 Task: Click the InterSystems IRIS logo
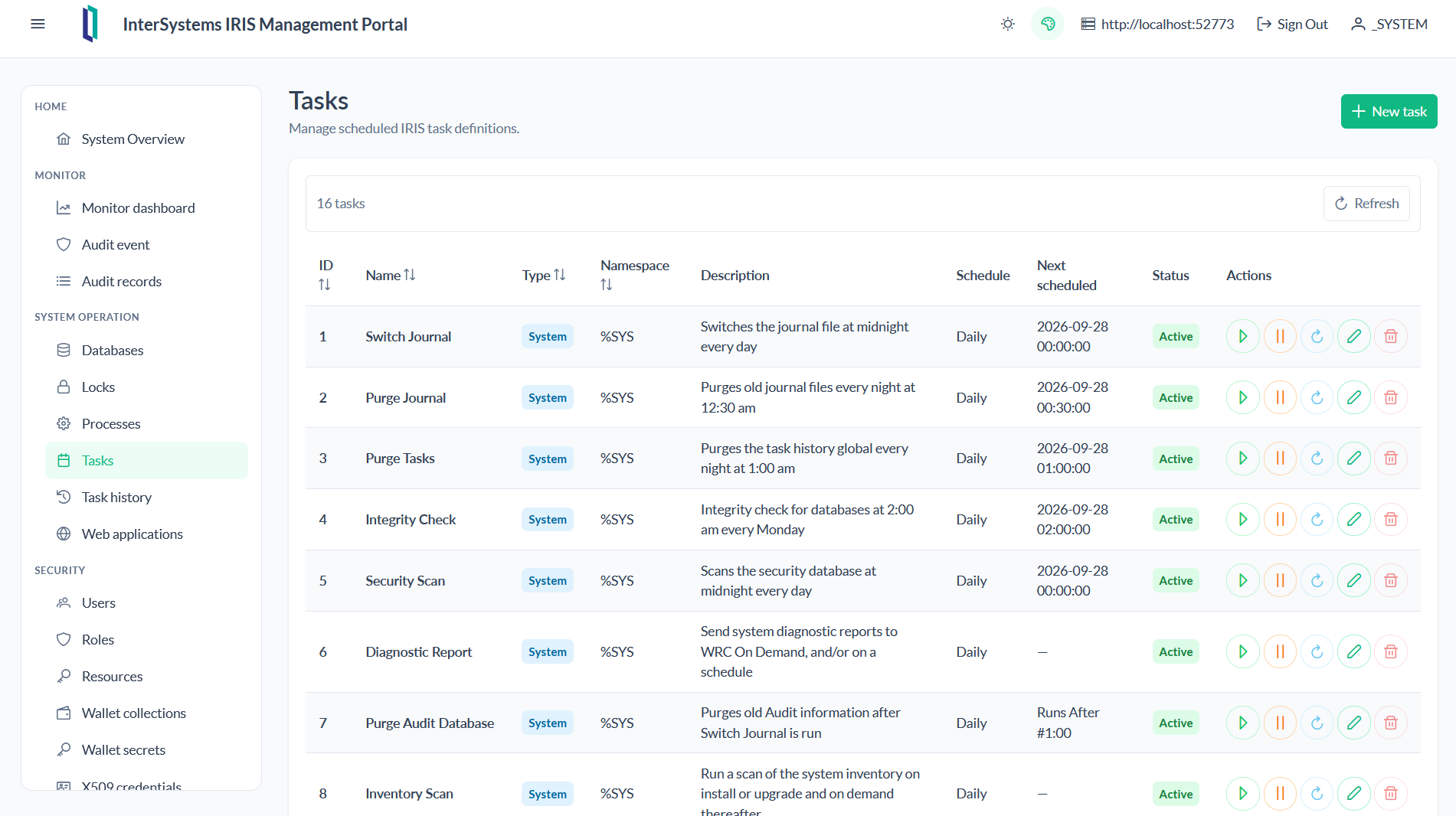90,24
